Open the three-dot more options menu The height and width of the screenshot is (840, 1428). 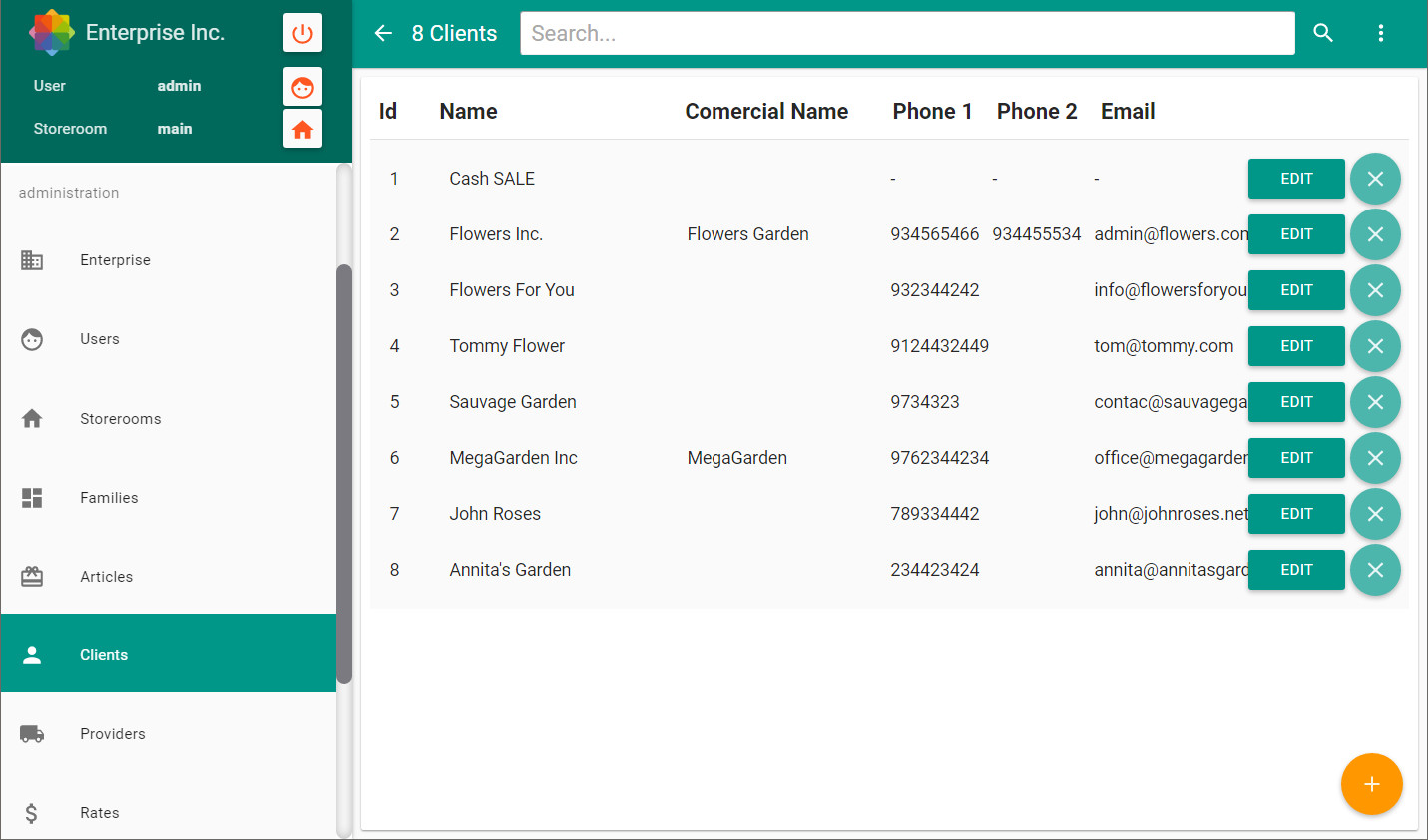[1381, 33]
